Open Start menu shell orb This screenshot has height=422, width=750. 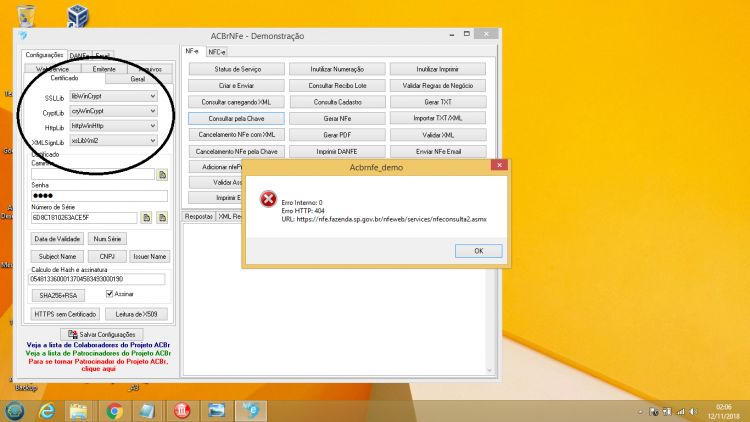coord(15,411)
